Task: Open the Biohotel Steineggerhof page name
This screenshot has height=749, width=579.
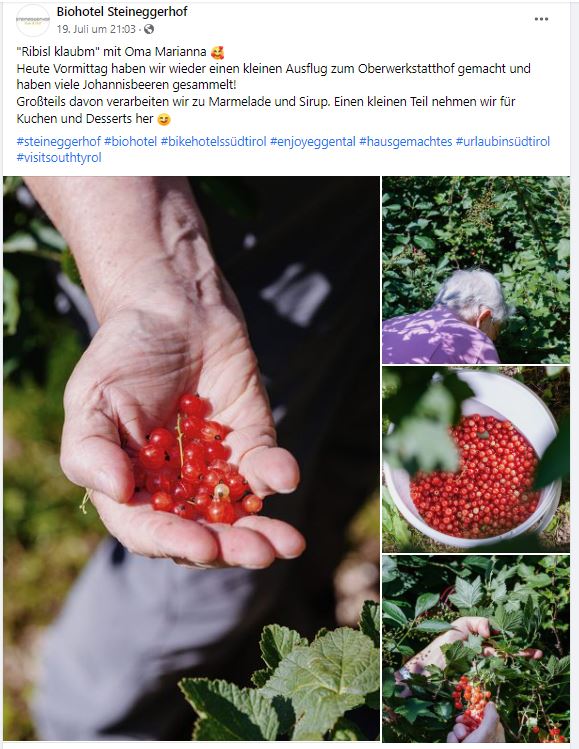Action: click(122, 11)
